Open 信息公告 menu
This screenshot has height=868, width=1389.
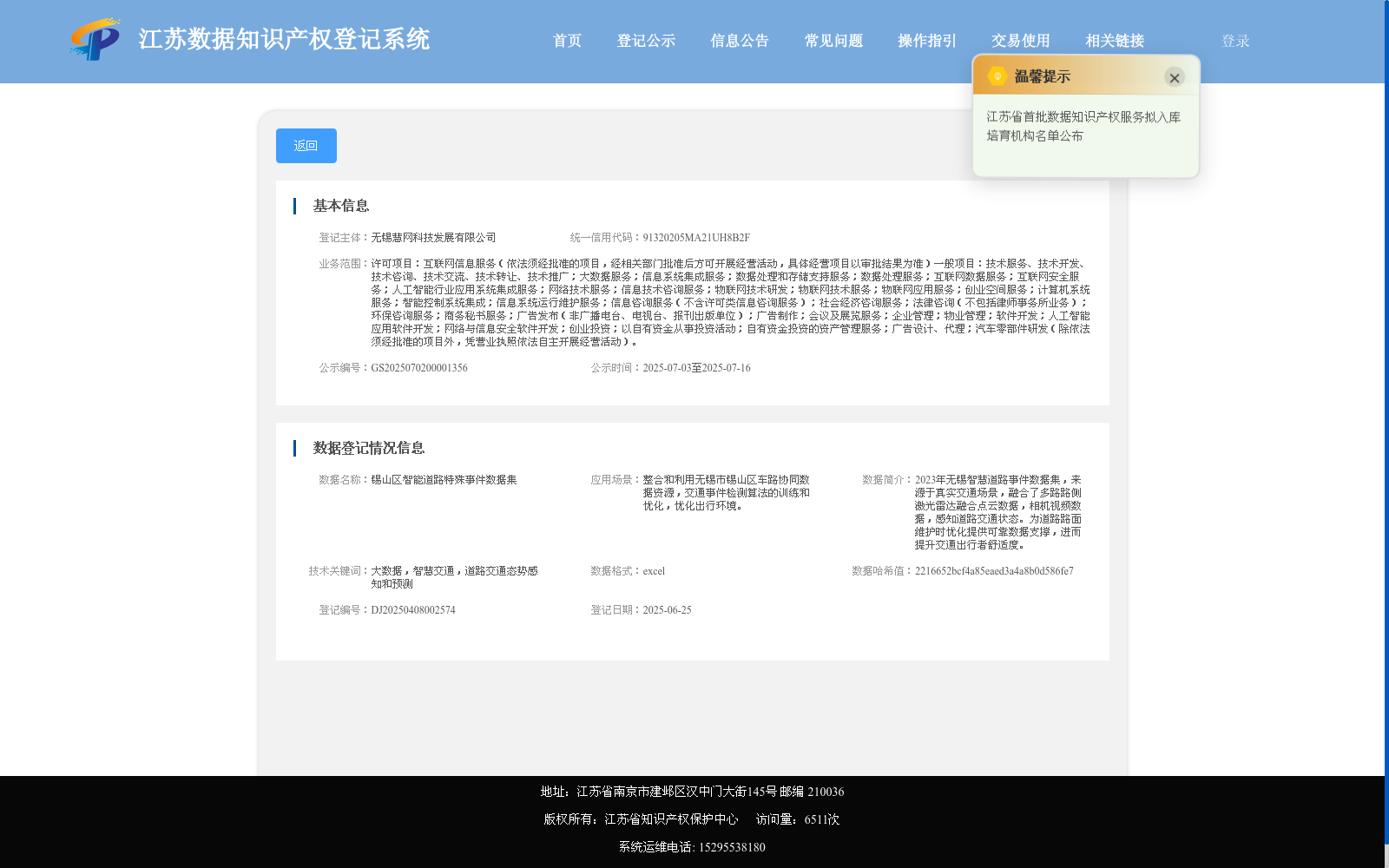pyautogui.click(x=740, y=41)
